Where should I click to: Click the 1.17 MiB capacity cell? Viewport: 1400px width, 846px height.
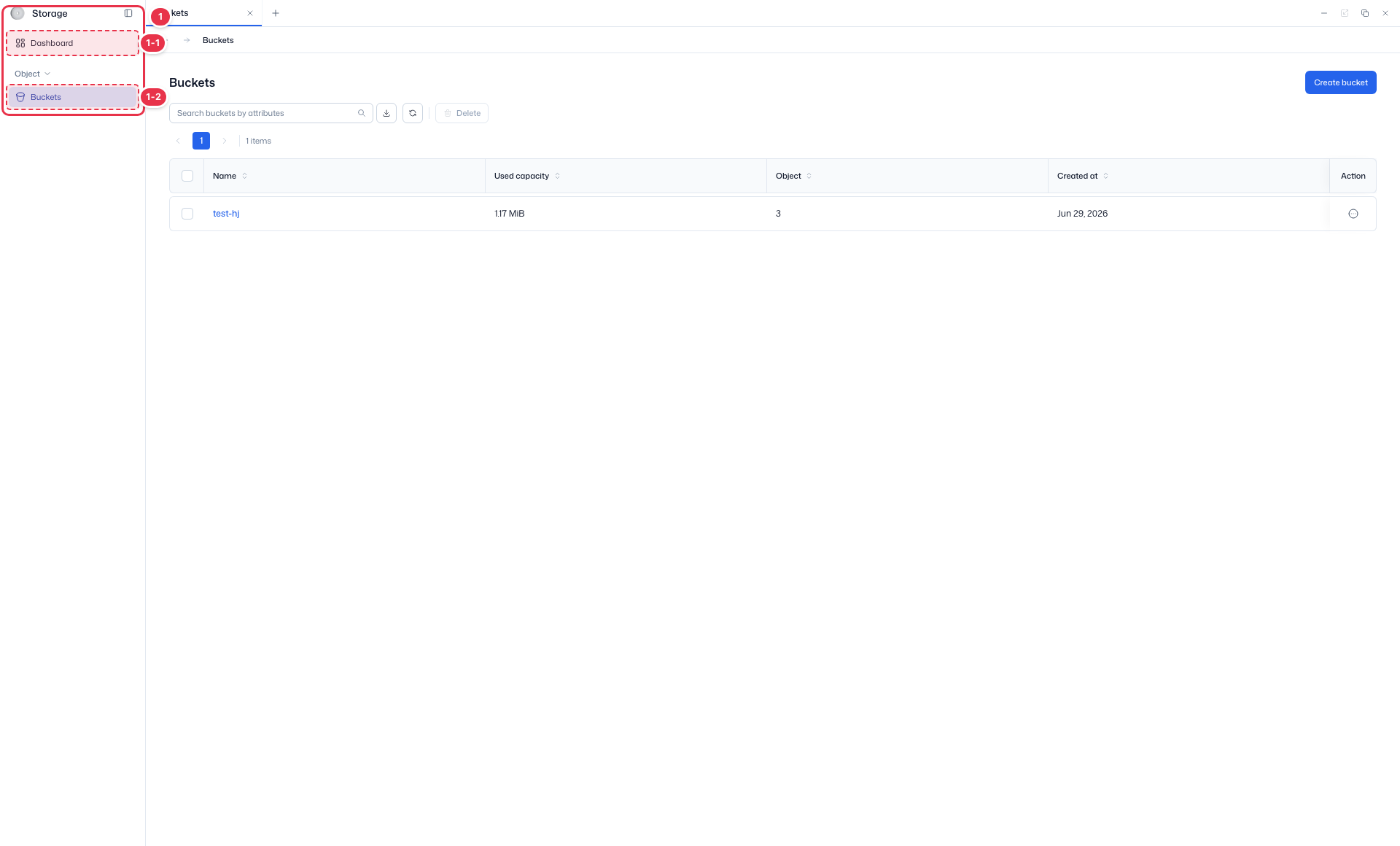pos(510,214)
